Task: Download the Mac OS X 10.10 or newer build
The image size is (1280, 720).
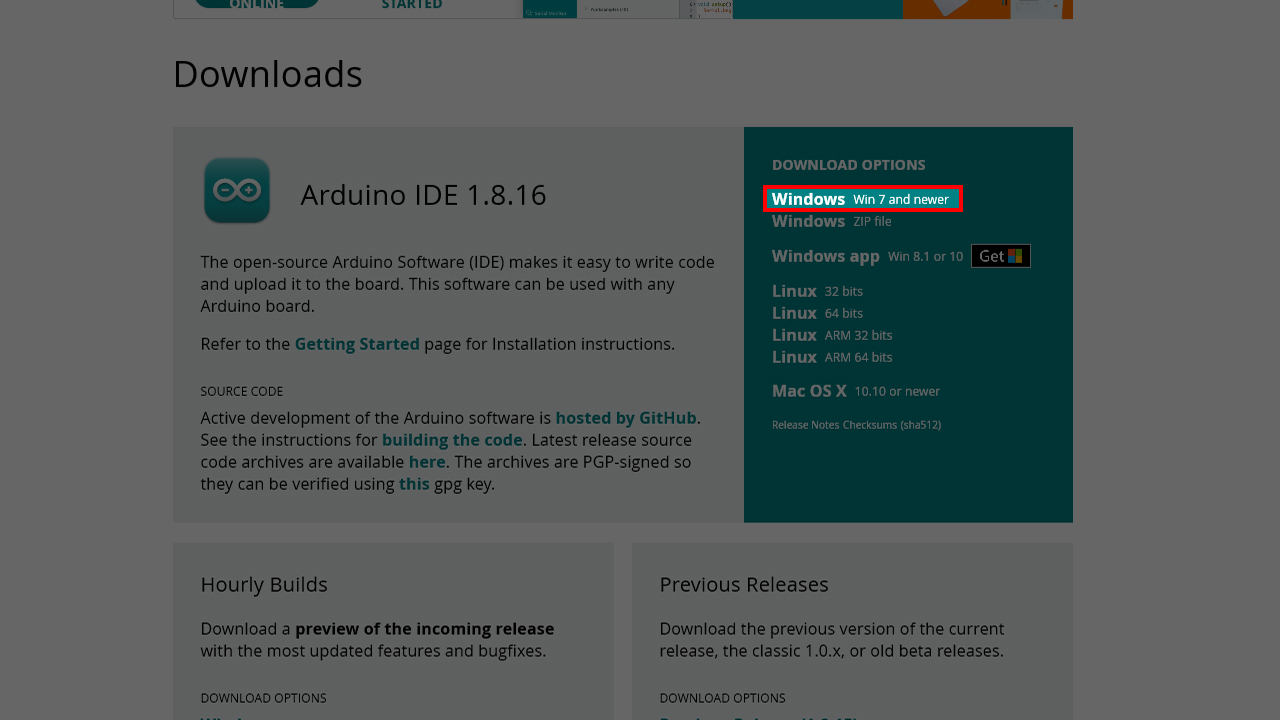Action: [855, 391]
